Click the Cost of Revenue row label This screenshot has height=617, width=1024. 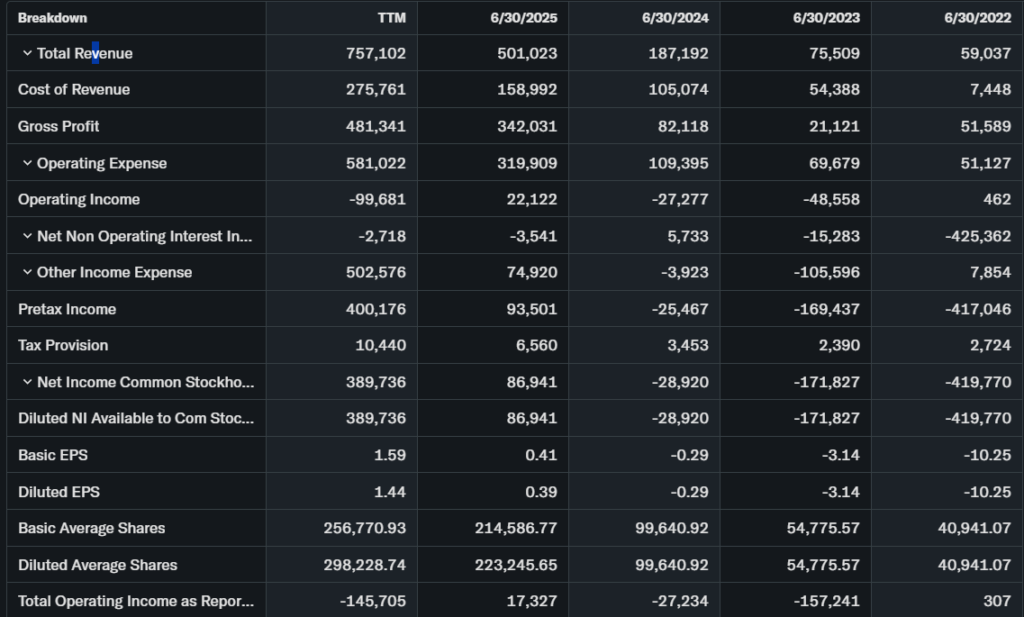[74, 90]
